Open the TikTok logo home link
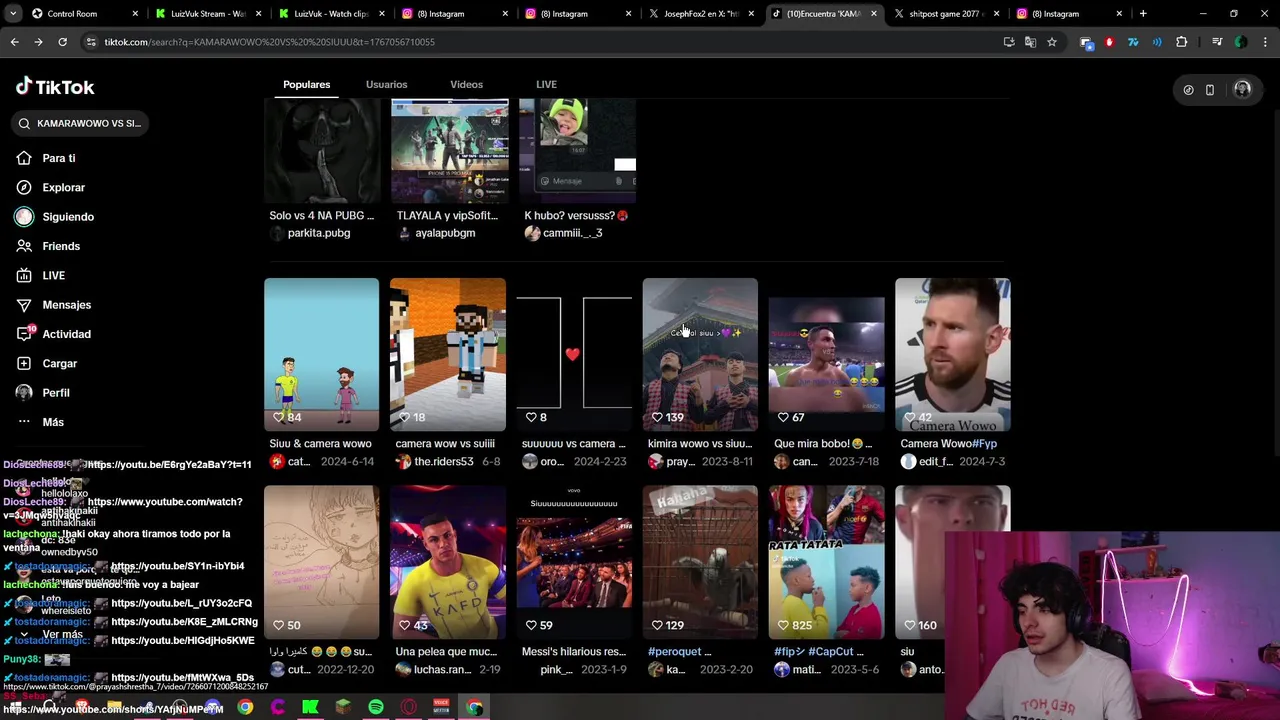1280x720 pixels. (x=55, y=87)
